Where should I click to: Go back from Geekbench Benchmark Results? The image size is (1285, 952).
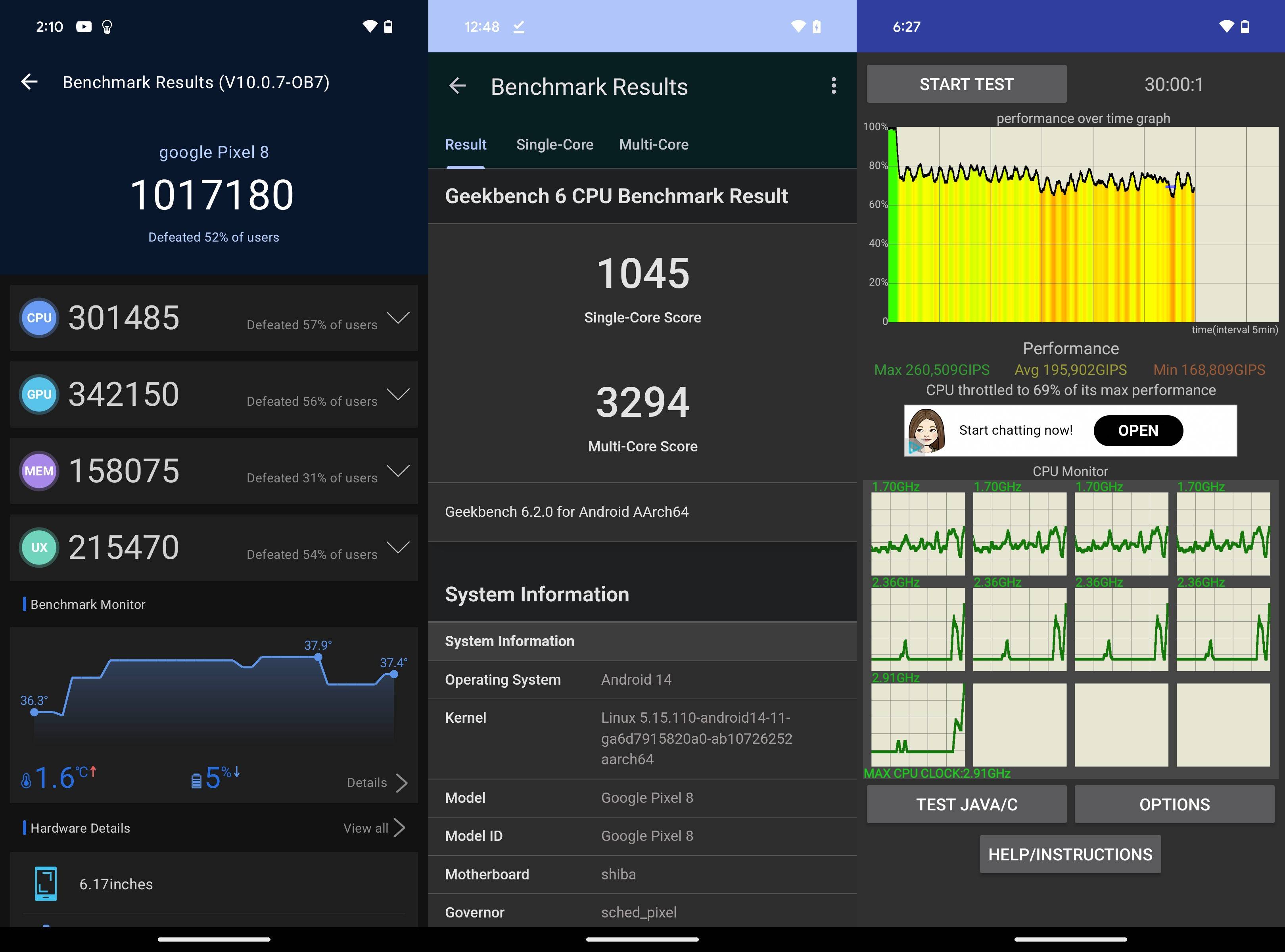458,86
